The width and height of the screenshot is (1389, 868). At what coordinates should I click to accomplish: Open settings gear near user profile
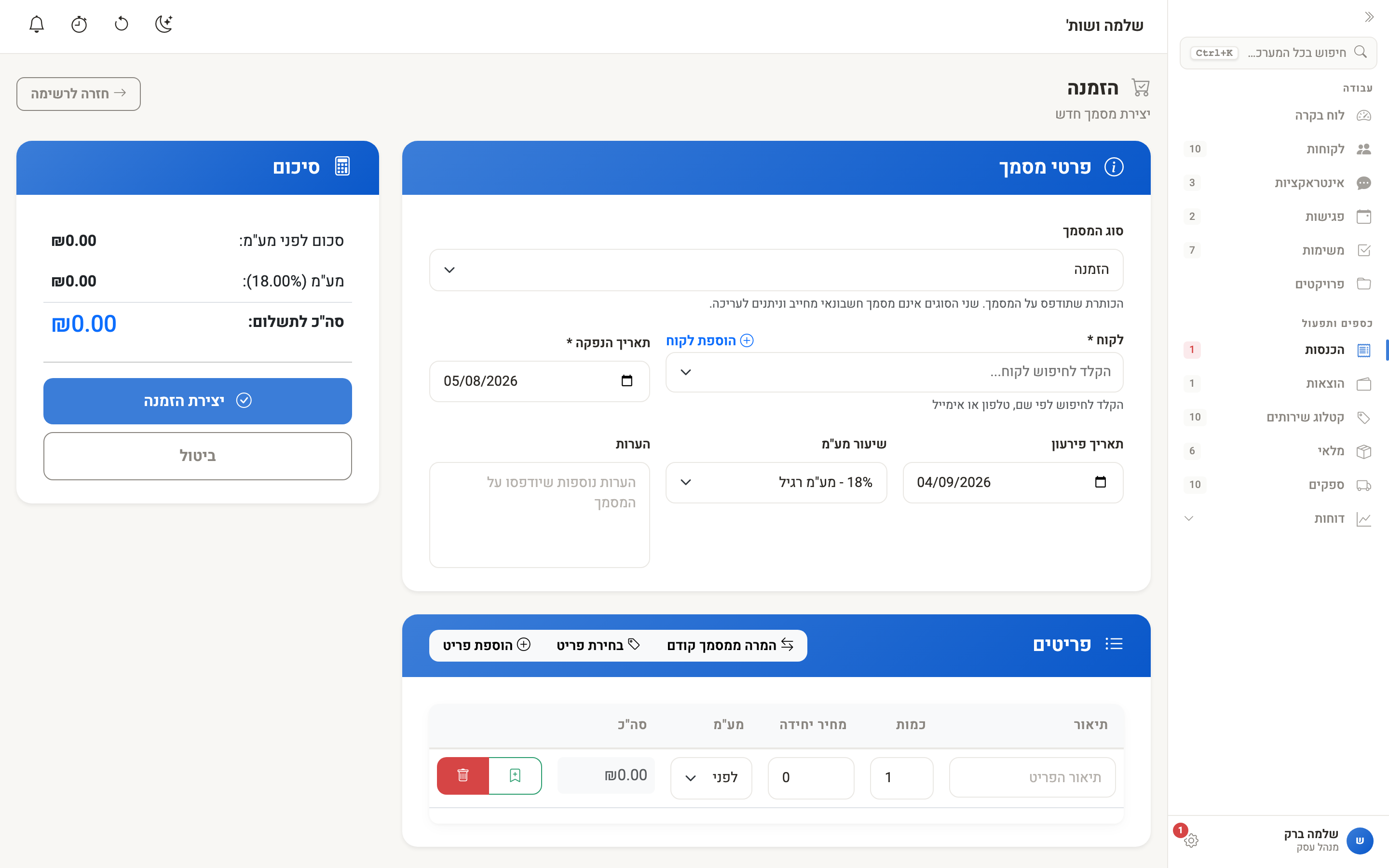pyautogui.click(x=1191, y=841)
